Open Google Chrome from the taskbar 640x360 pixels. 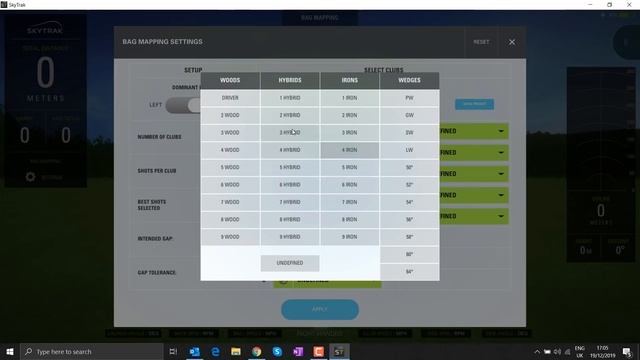(257, 351)
